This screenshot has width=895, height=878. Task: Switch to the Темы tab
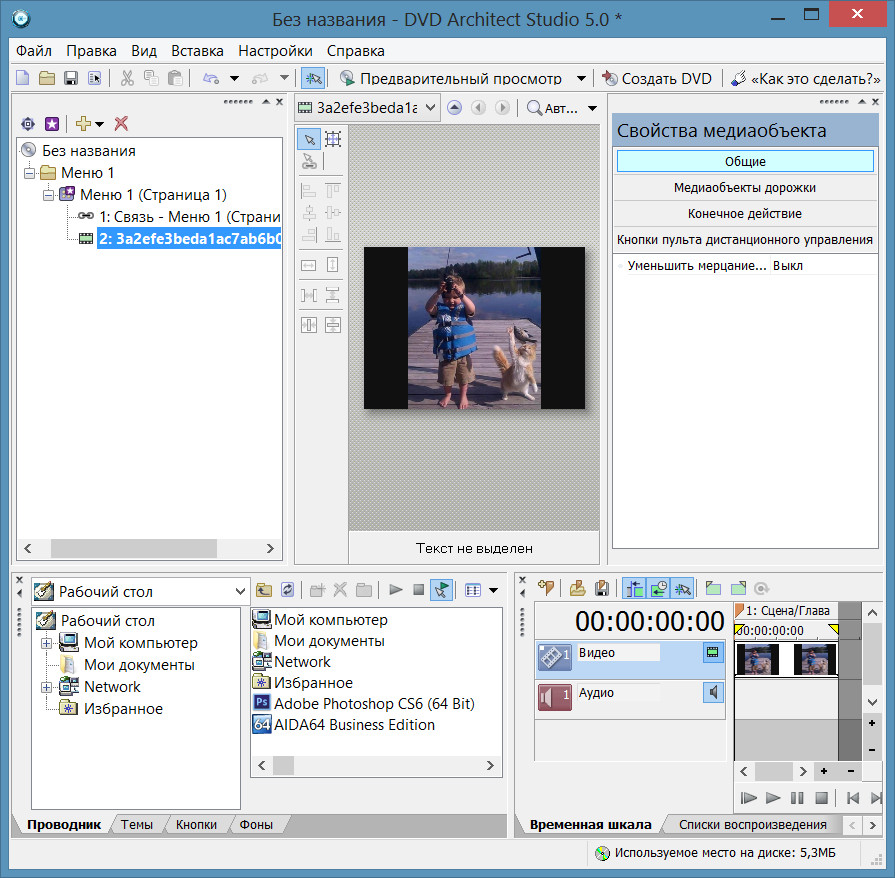[137, 825]
